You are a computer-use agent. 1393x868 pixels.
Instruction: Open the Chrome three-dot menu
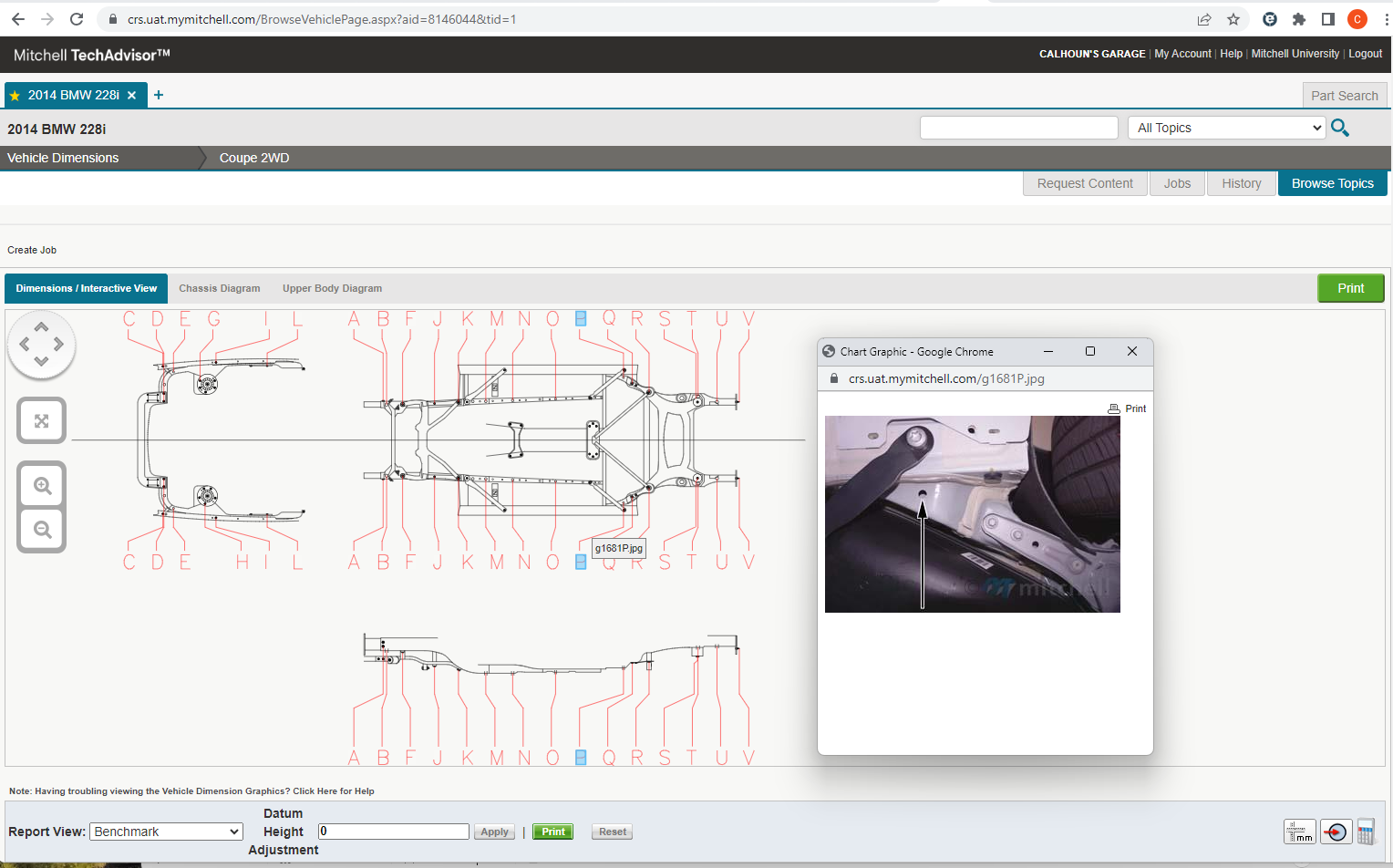coord(1386,19)
